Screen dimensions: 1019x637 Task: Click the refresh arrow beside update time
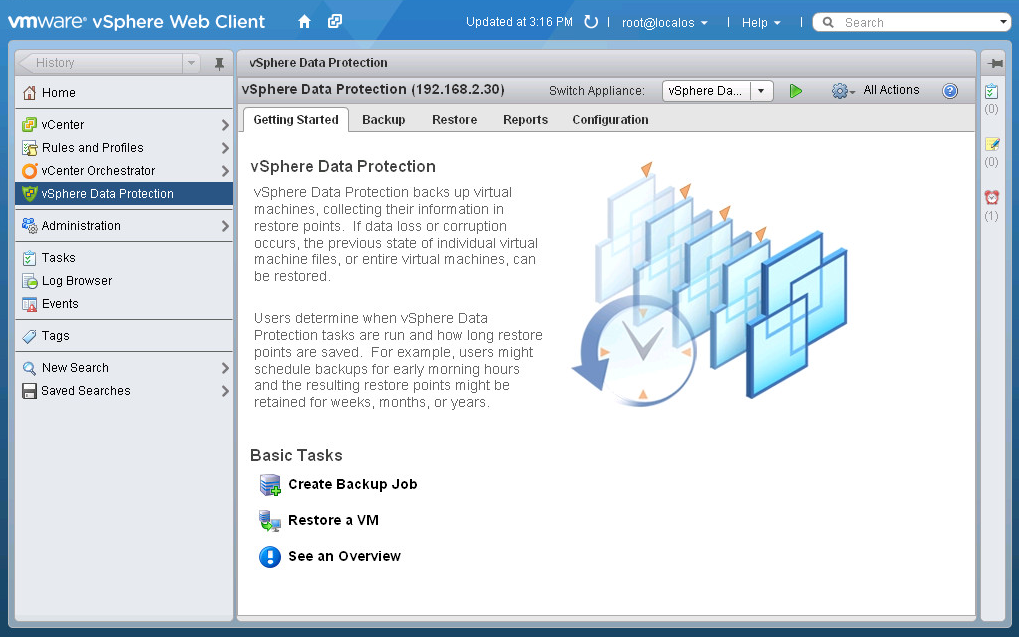click(x=591, y=22)
